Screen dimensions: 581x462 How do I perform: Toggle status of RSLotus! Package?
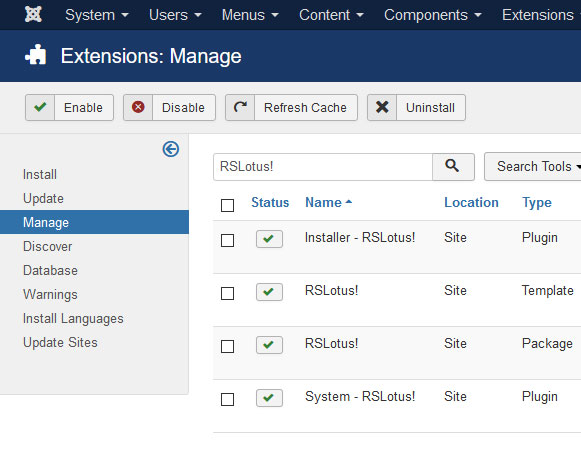click(x=269, y=345)
